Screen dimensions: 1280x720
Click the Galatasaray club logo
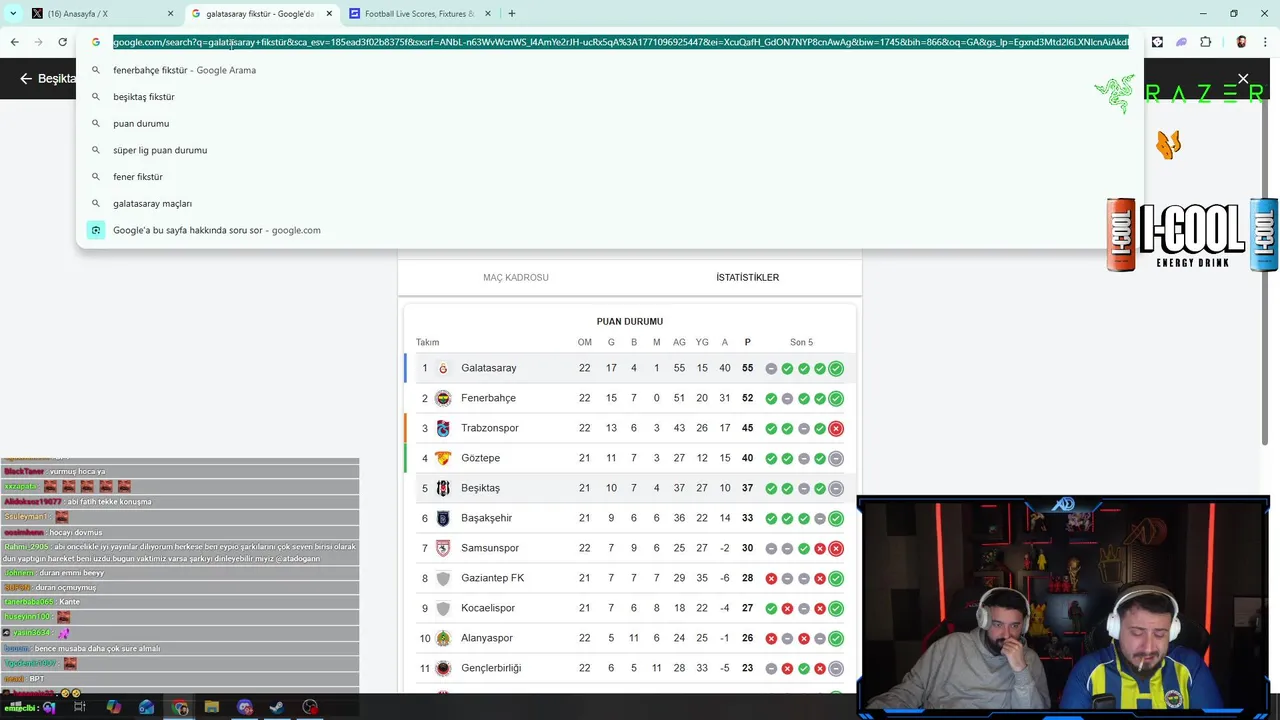[x=443, y=368]
